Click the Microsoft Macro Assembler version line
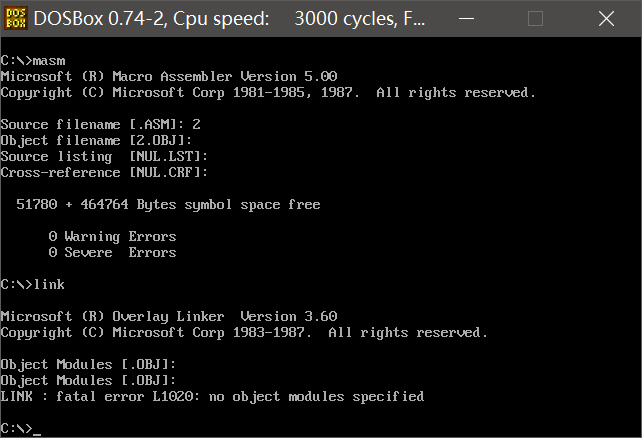642x438 pixels. (x=168, y=76)
